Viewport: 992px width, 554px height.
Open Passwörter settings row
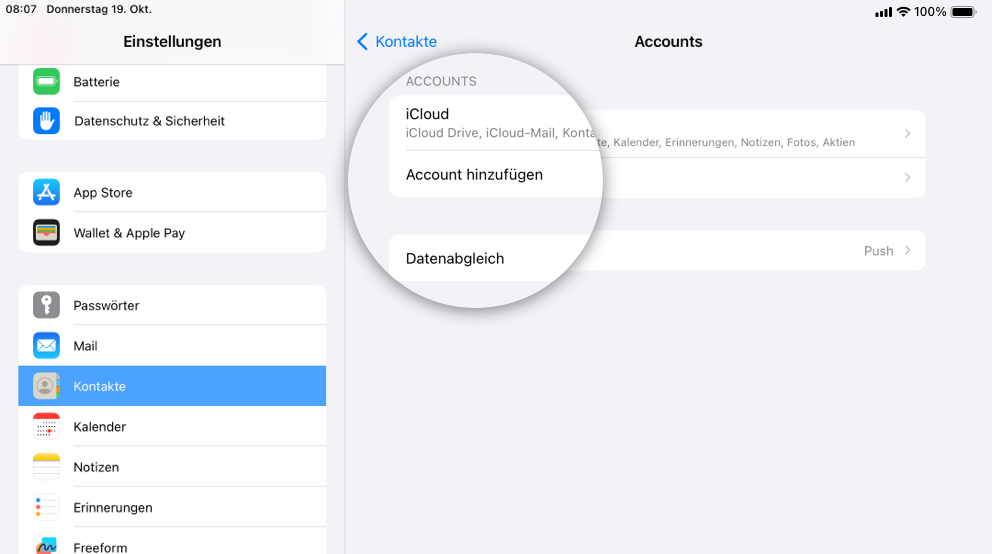172,305
